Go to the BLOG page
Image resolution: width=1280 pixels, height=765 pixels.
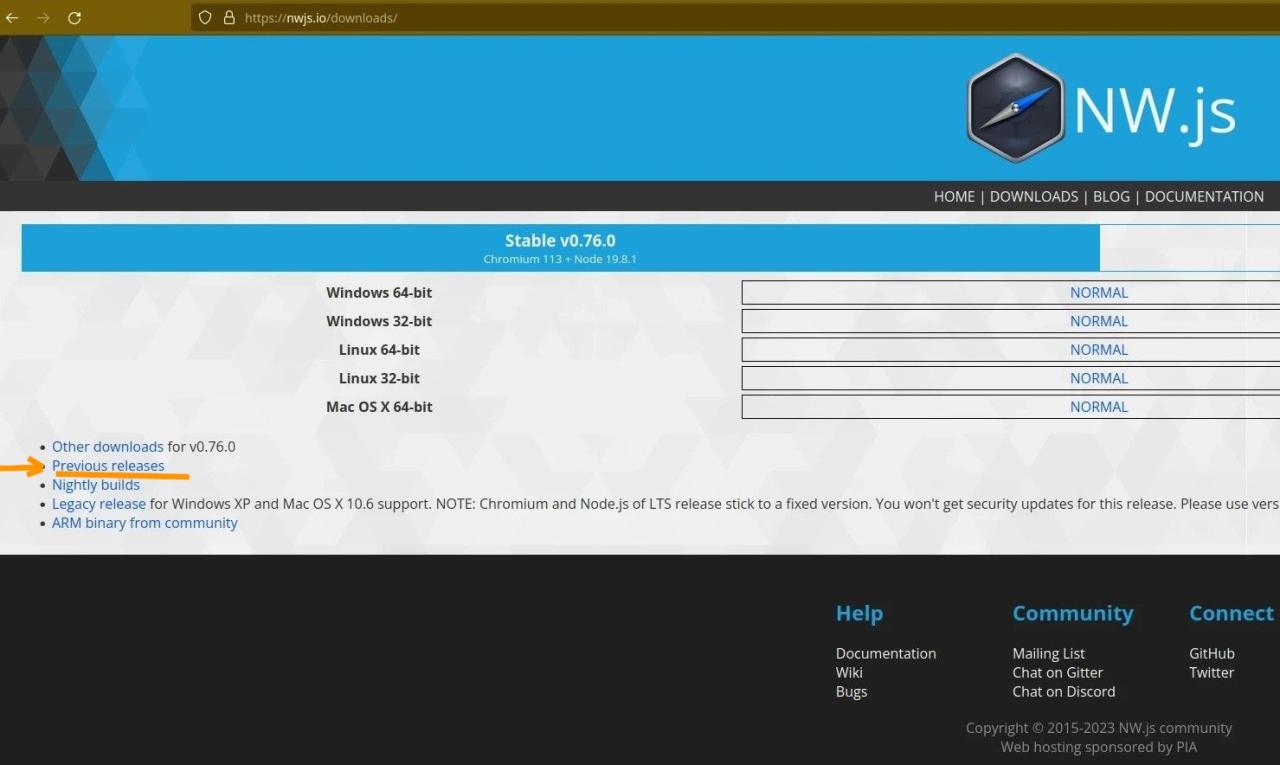(x=1111, y=197)
